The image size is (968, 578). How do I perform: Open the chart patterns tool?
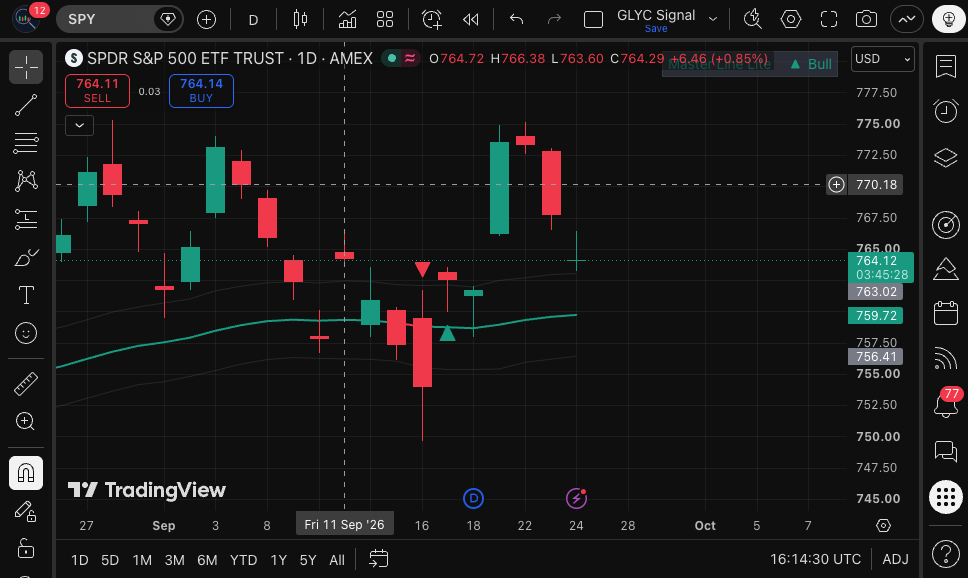tap(26, 181)
